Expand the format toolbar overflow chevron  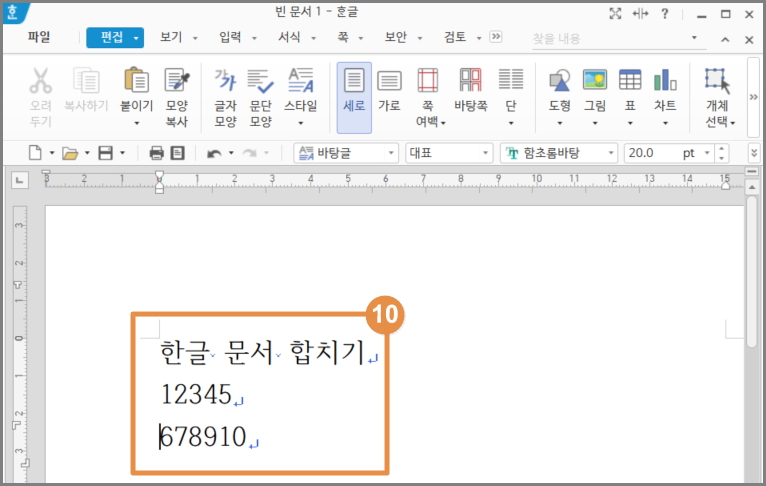754,153
